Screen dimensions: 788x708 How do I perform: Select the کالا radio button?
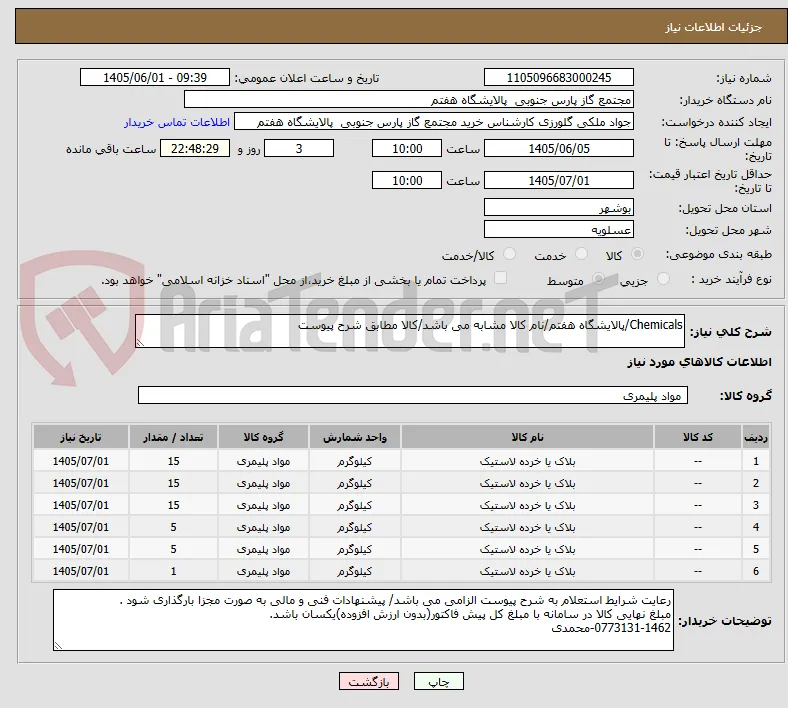[637, 254]
